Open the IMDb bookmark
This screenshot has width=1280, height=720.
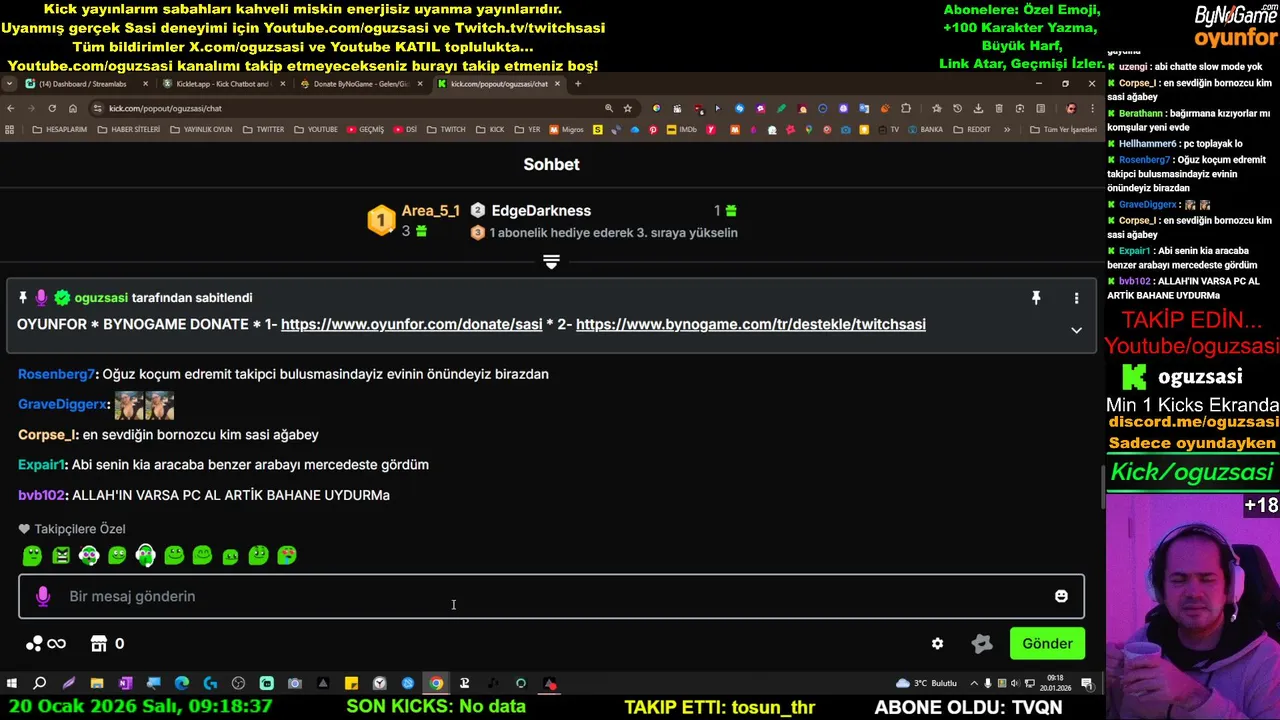pos(681,129)
